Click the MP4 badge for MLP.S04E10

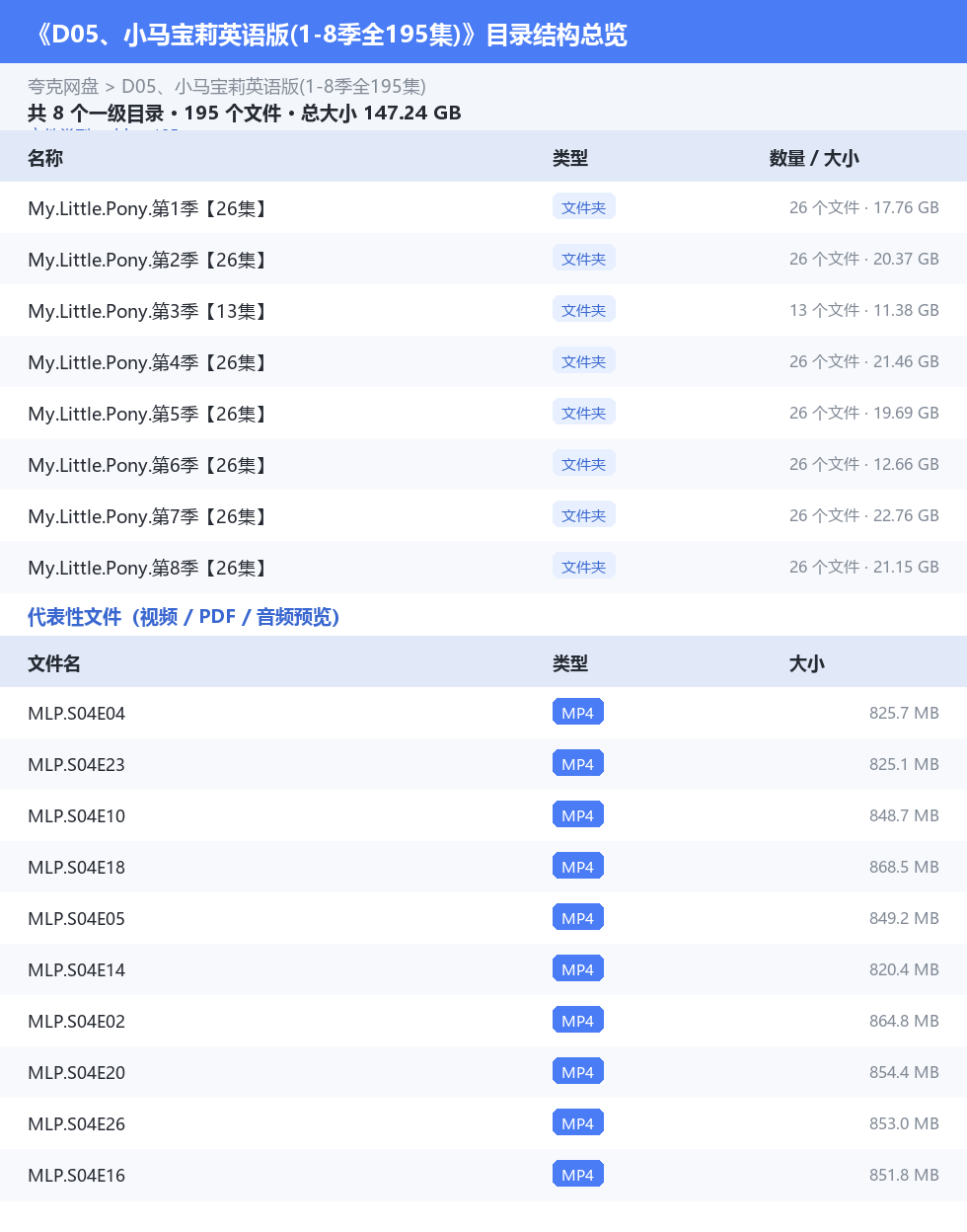pos(578,814)
